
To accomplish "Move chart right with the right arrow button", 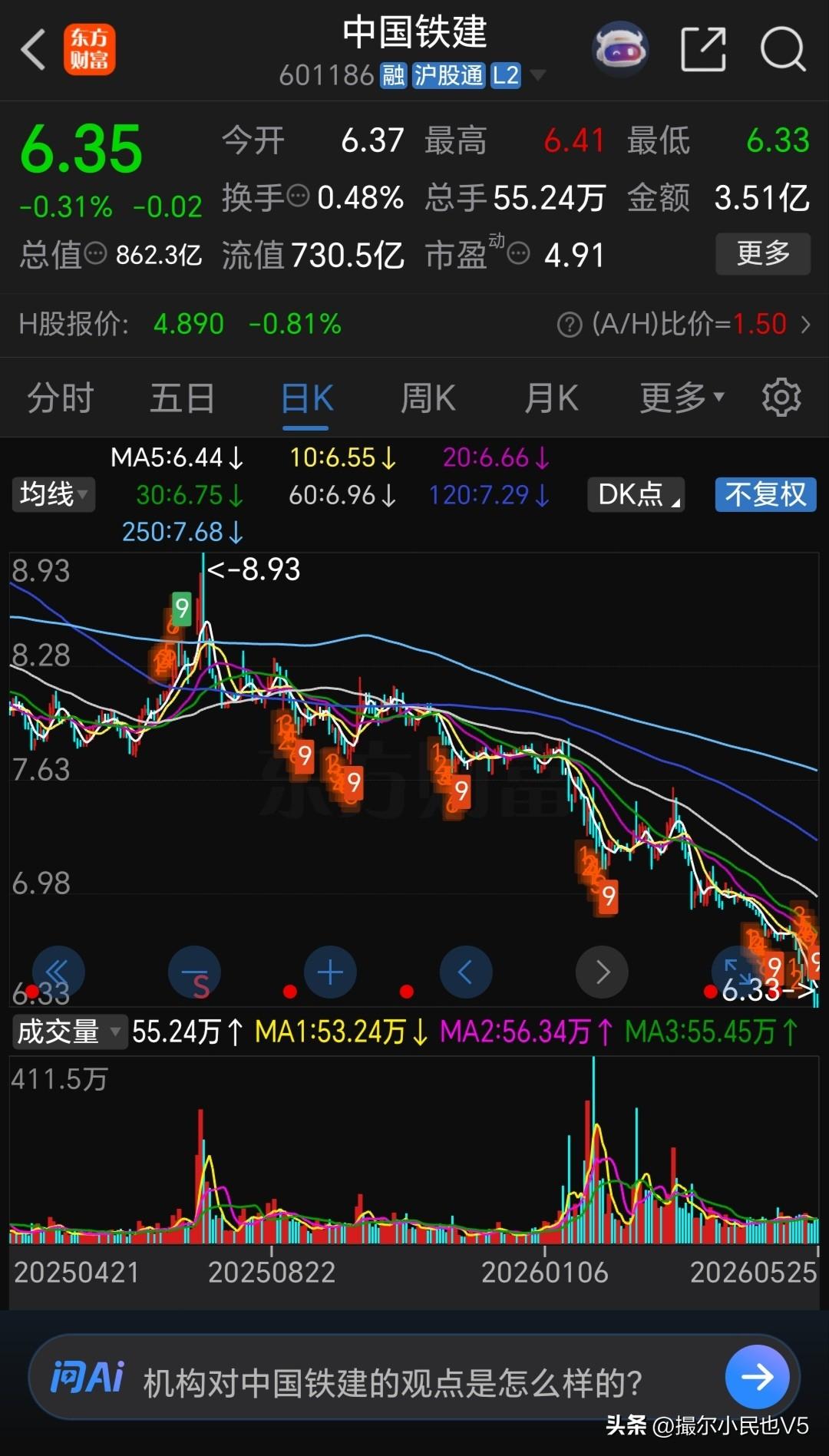I will point(602,972).
